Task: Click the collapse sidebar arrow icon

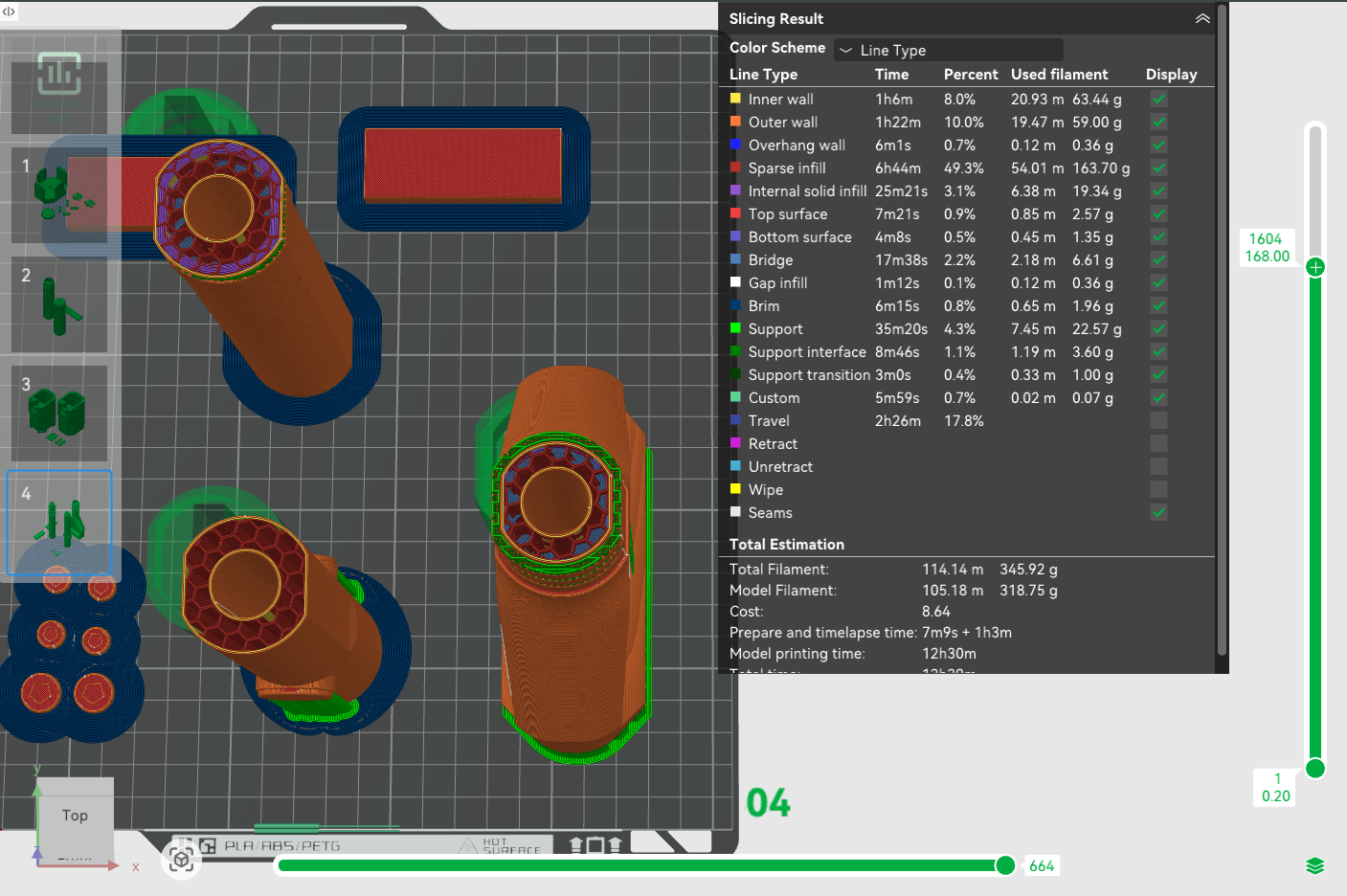Action: (x=9, y=11)
